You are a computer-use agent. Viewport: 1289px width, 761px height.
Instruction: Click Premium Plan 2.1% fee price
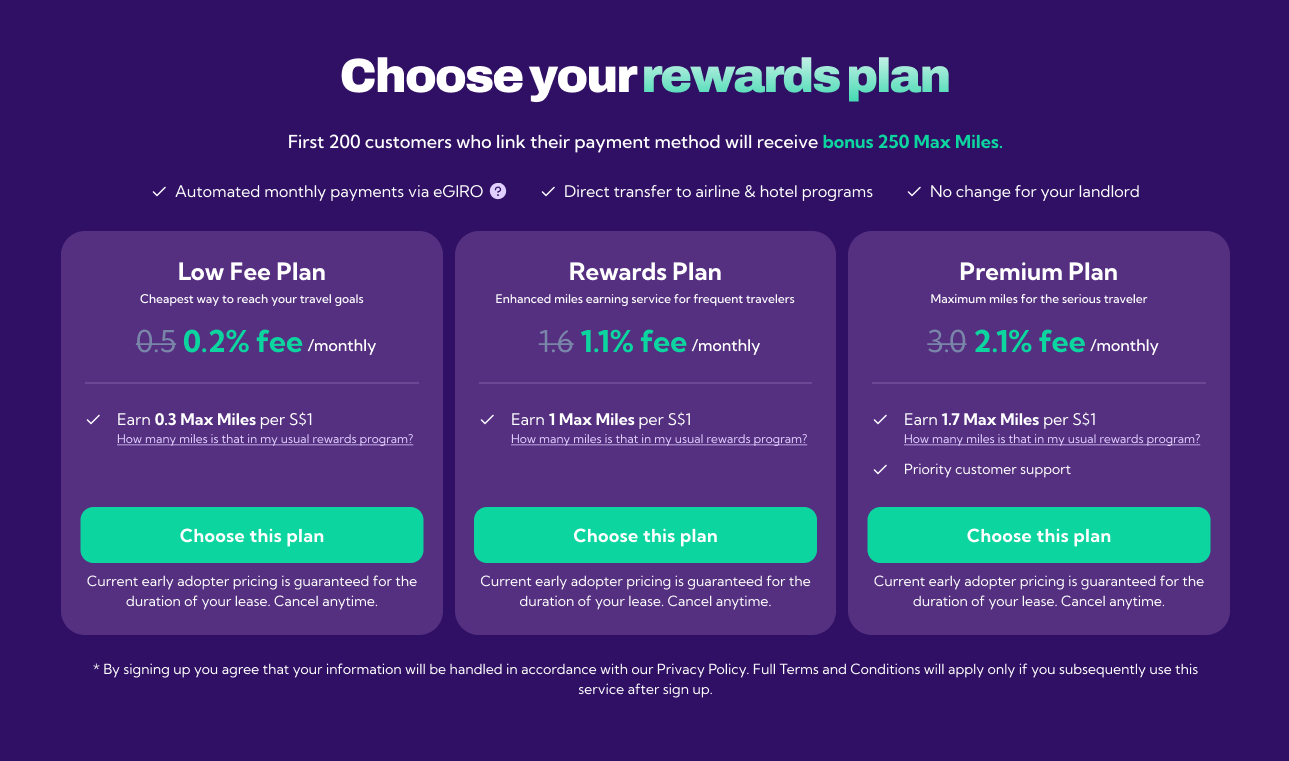coord(1029,342)
